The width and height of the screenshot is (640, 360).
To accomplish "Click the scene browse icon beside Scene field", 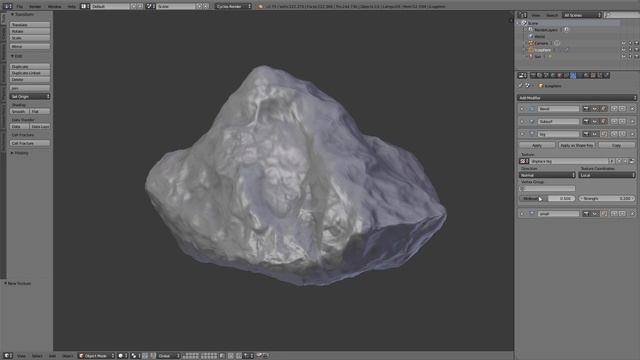I will pos(150,6).
